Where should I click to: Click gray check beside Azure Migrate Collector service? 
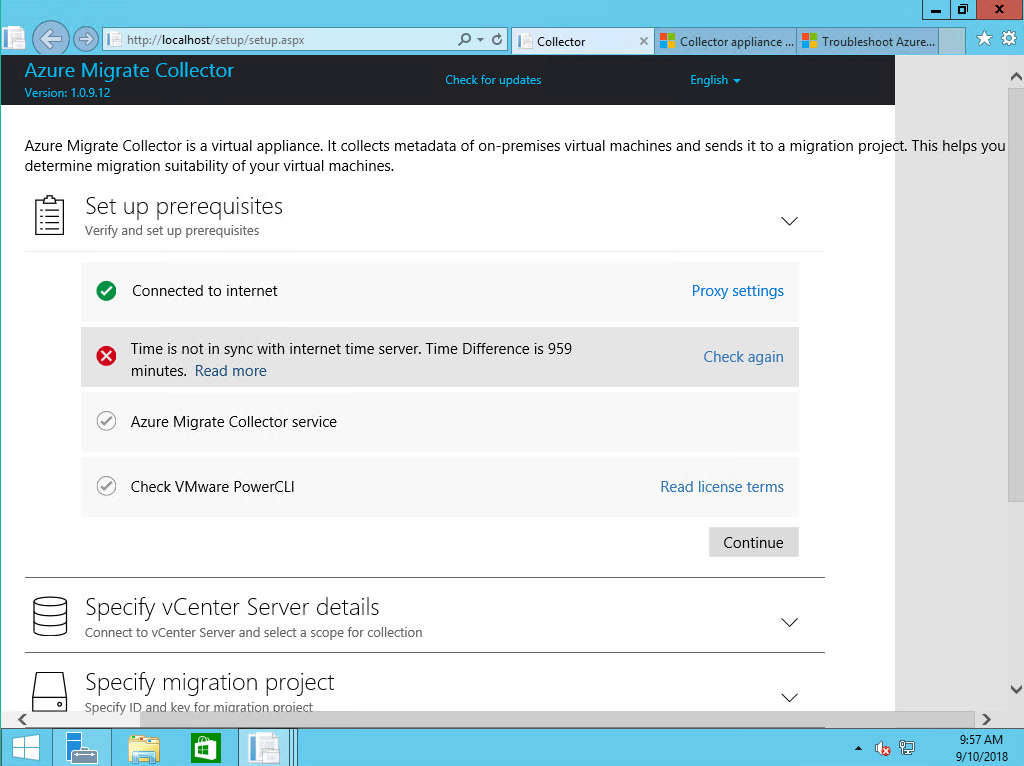tap(106, 421)
